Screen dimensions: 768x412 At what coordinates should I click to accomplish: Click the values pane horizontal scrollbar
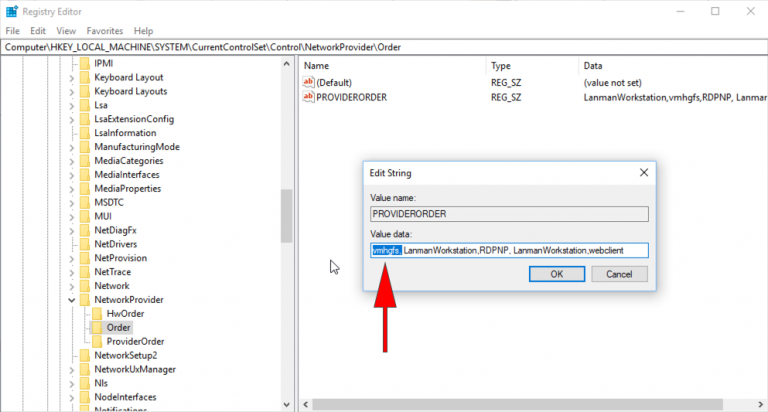[518, 405]
